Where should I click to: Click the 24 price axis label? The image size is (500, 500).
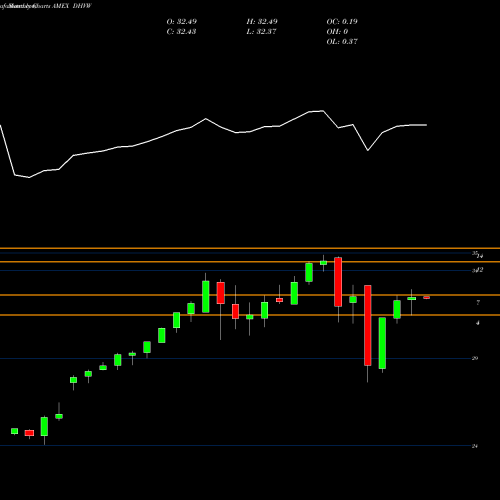475,446
